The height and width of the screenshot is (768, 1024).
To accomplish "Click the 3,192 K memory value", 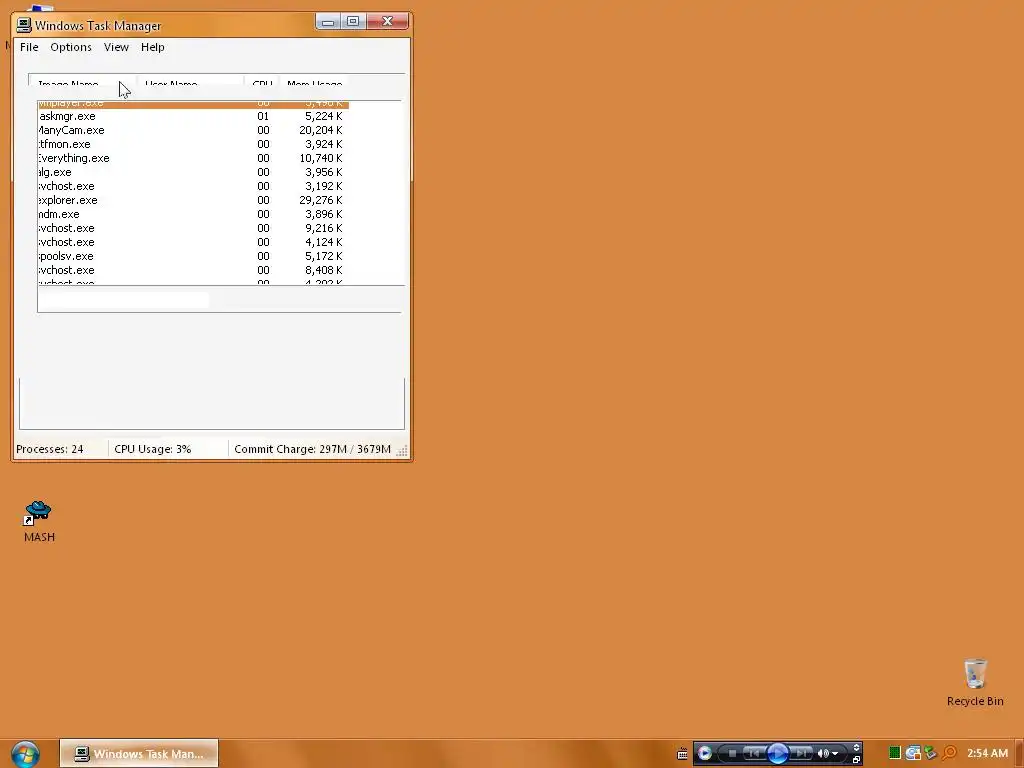I will (x=323, y=186).
